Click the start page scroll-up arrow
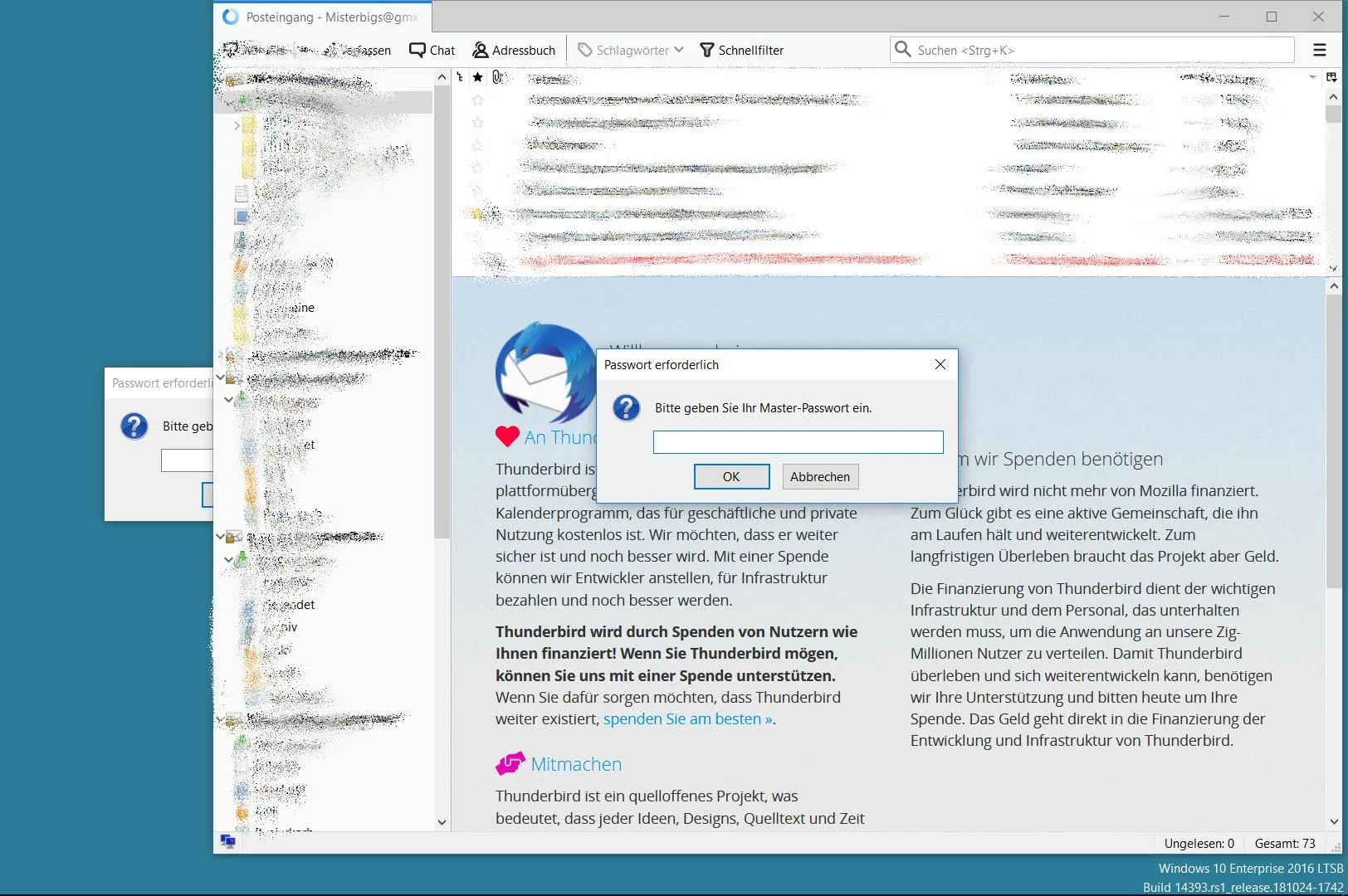 [1334, 286]
